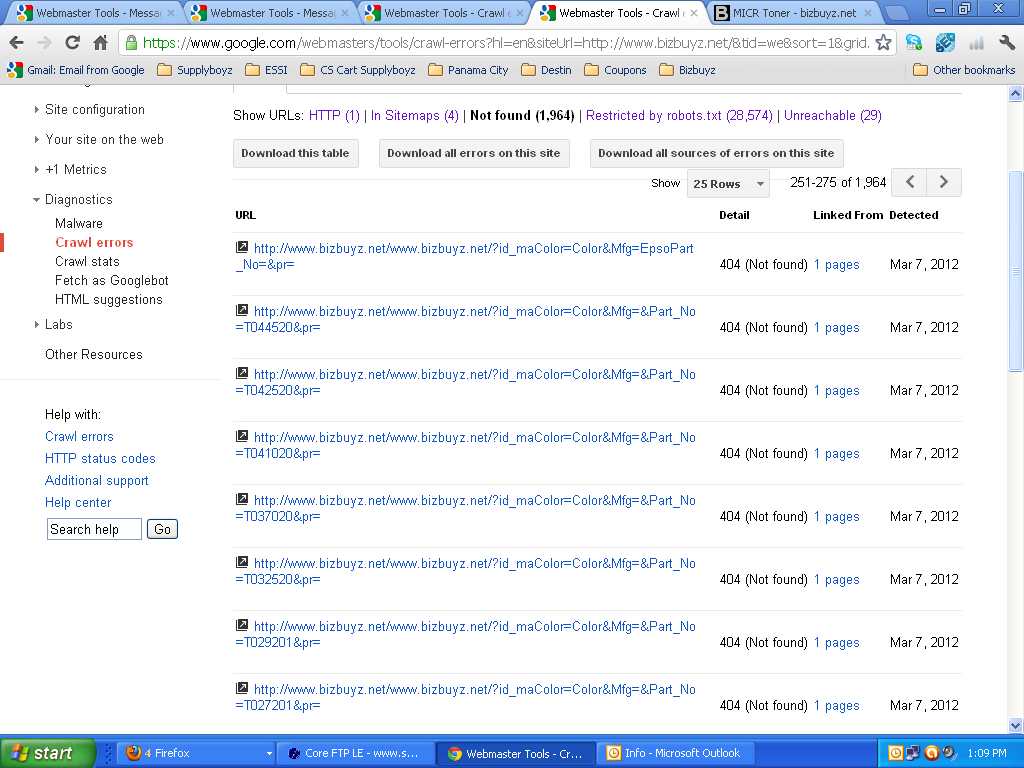Show Unreachable (29) URL errors
1024x768 pixels.
[x=833, y=116]
